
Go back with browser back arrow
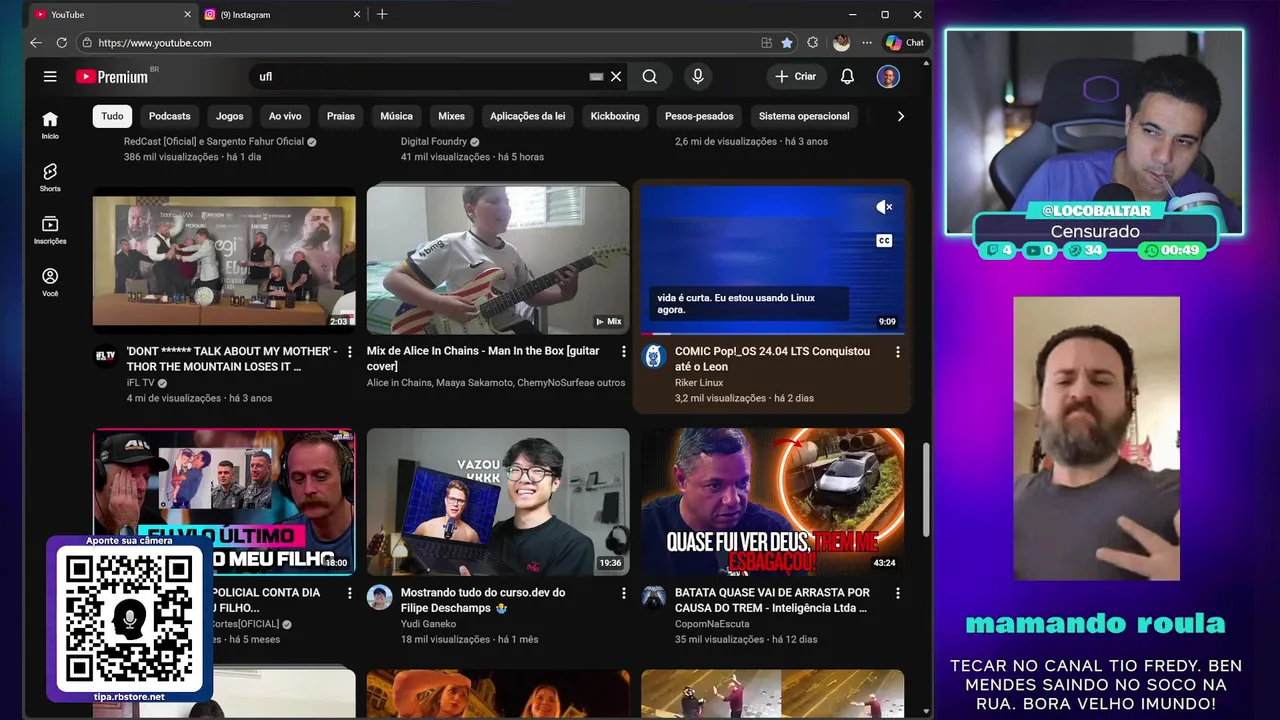click(x=36, y=43)
